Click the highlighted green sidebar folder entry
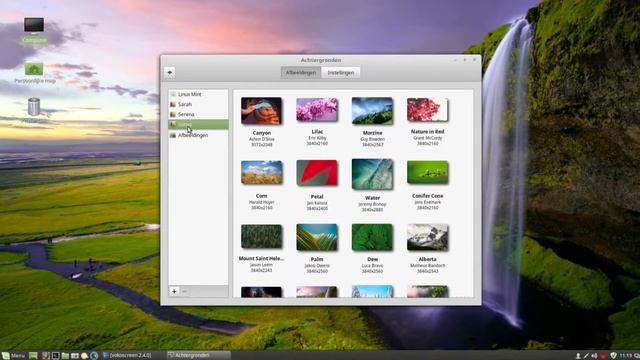Screen dimensions: 640x360 [x=198, y=124]
